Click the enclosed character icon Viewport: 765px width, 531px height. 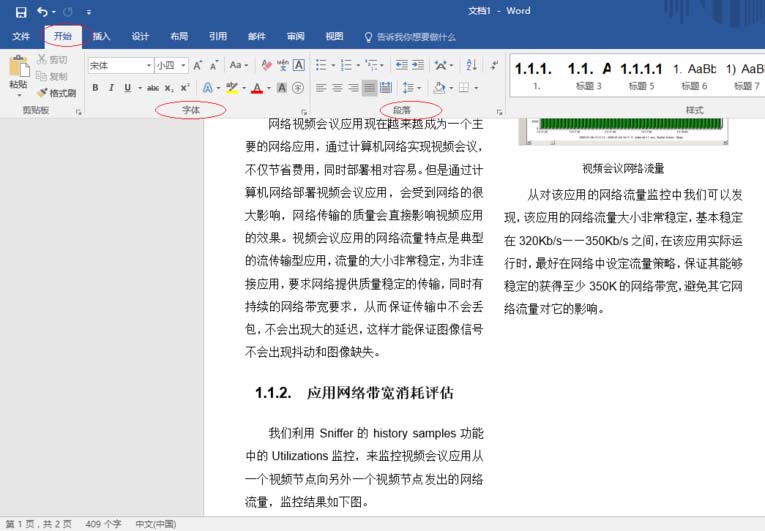(x=298, y=88)
